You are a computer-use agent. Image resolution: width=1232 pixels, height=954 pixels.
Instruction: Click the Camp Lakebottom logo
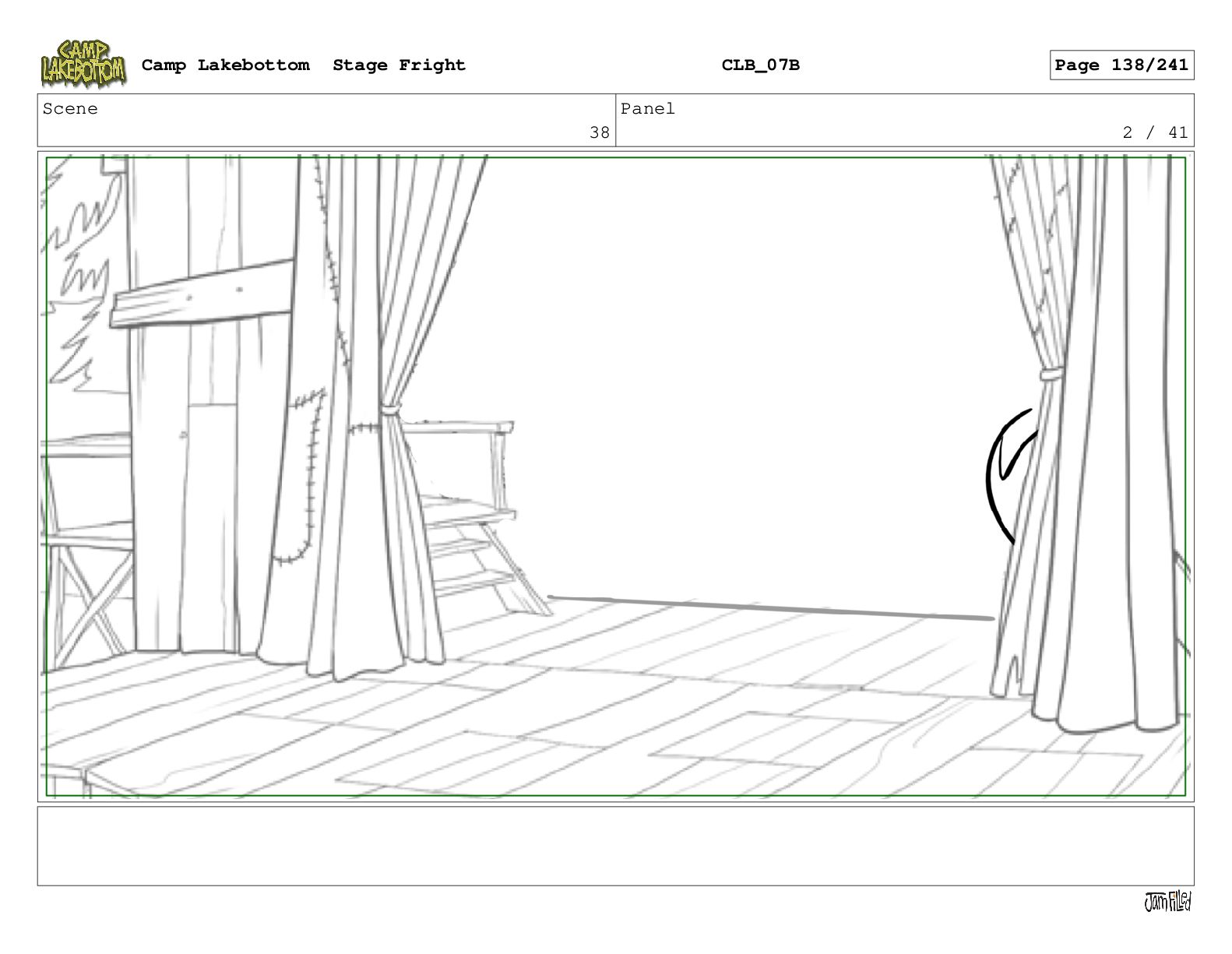coord(83,64)
